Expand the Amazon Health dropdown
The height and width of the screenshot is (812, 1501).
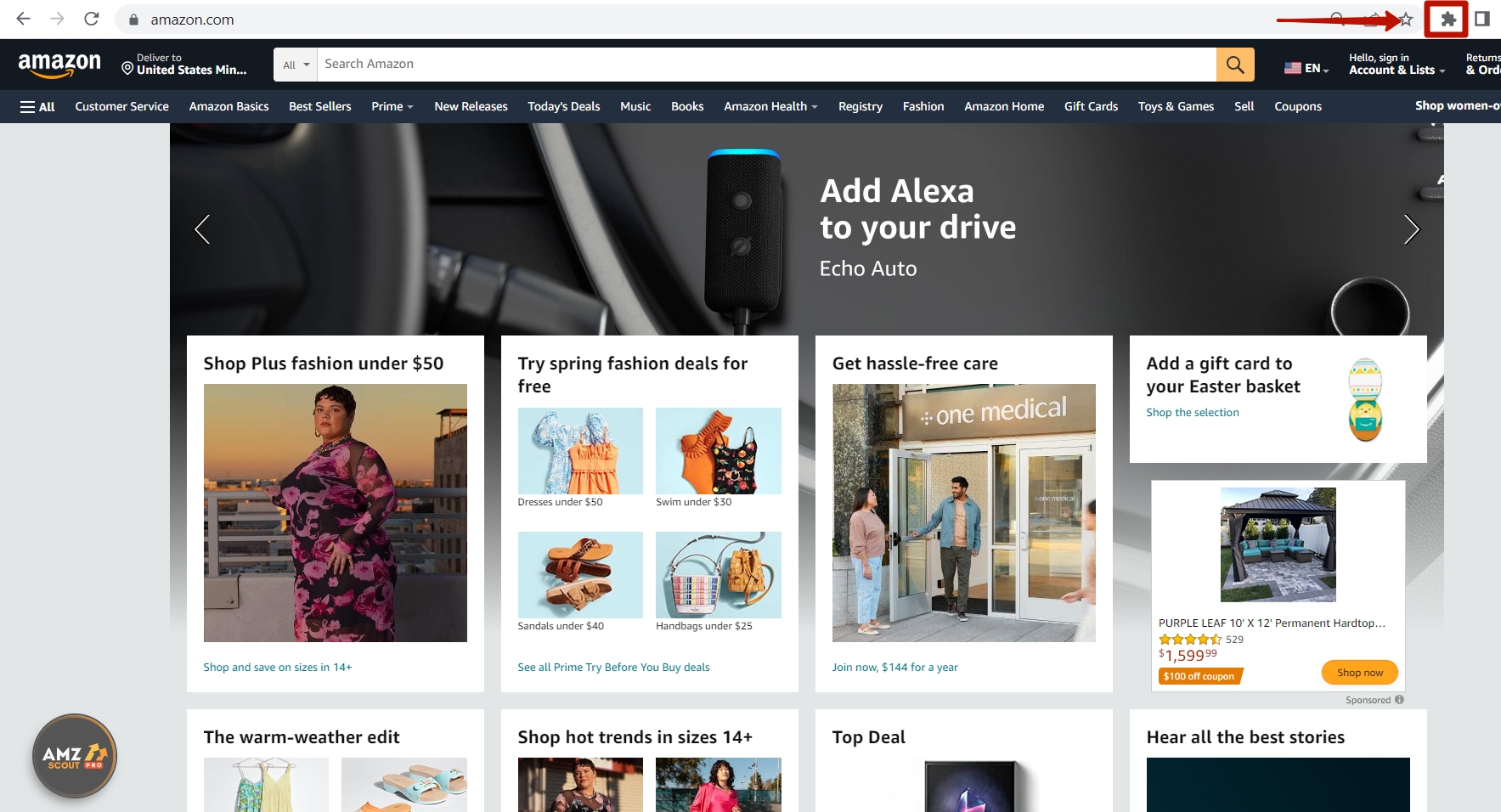[770, 106]
